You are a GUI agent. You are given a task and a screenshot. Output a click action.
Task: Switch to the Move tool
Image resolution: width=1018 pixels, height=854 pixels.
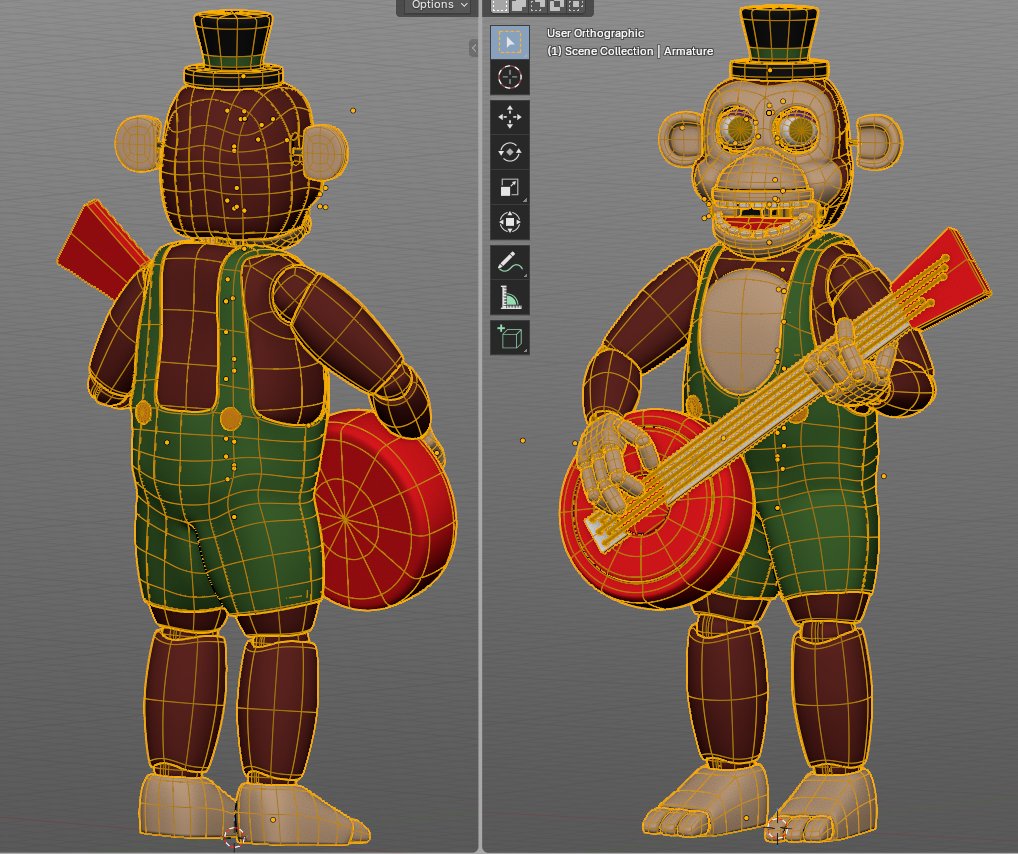(510, 117)
